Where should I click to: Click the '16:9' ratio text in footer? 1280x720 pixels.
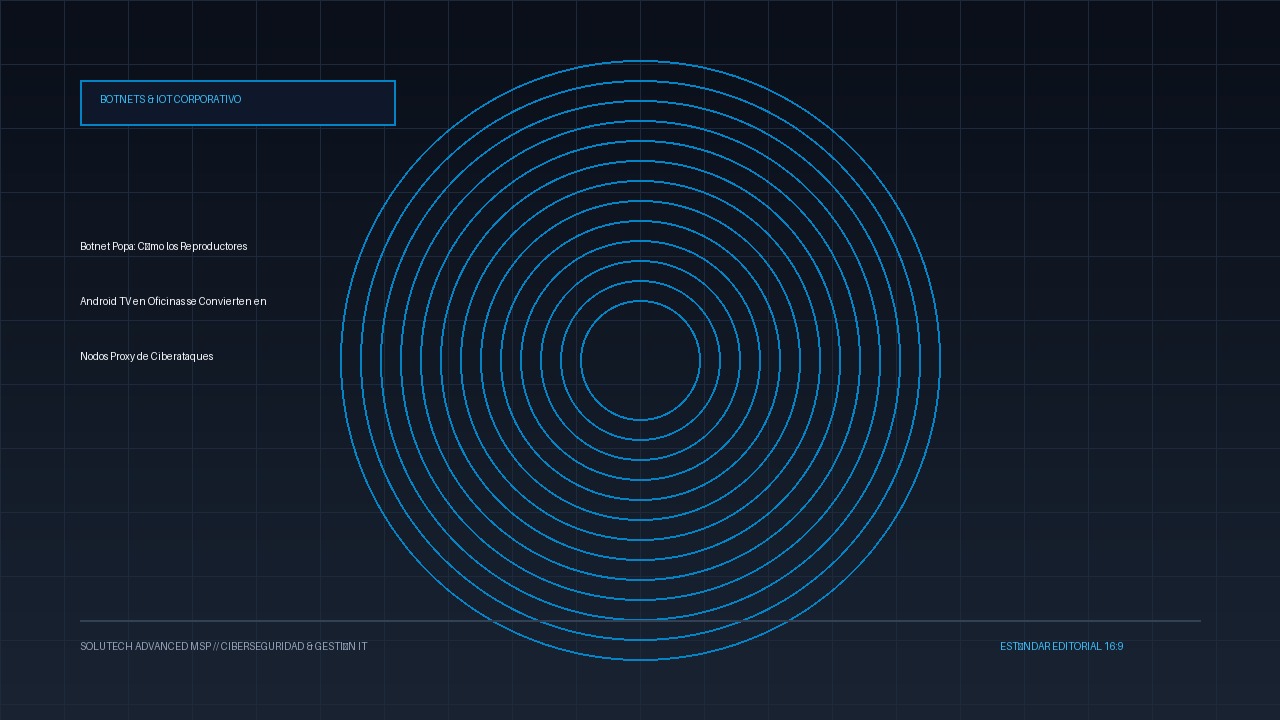pyautogui.click(x=1114, y=646)
